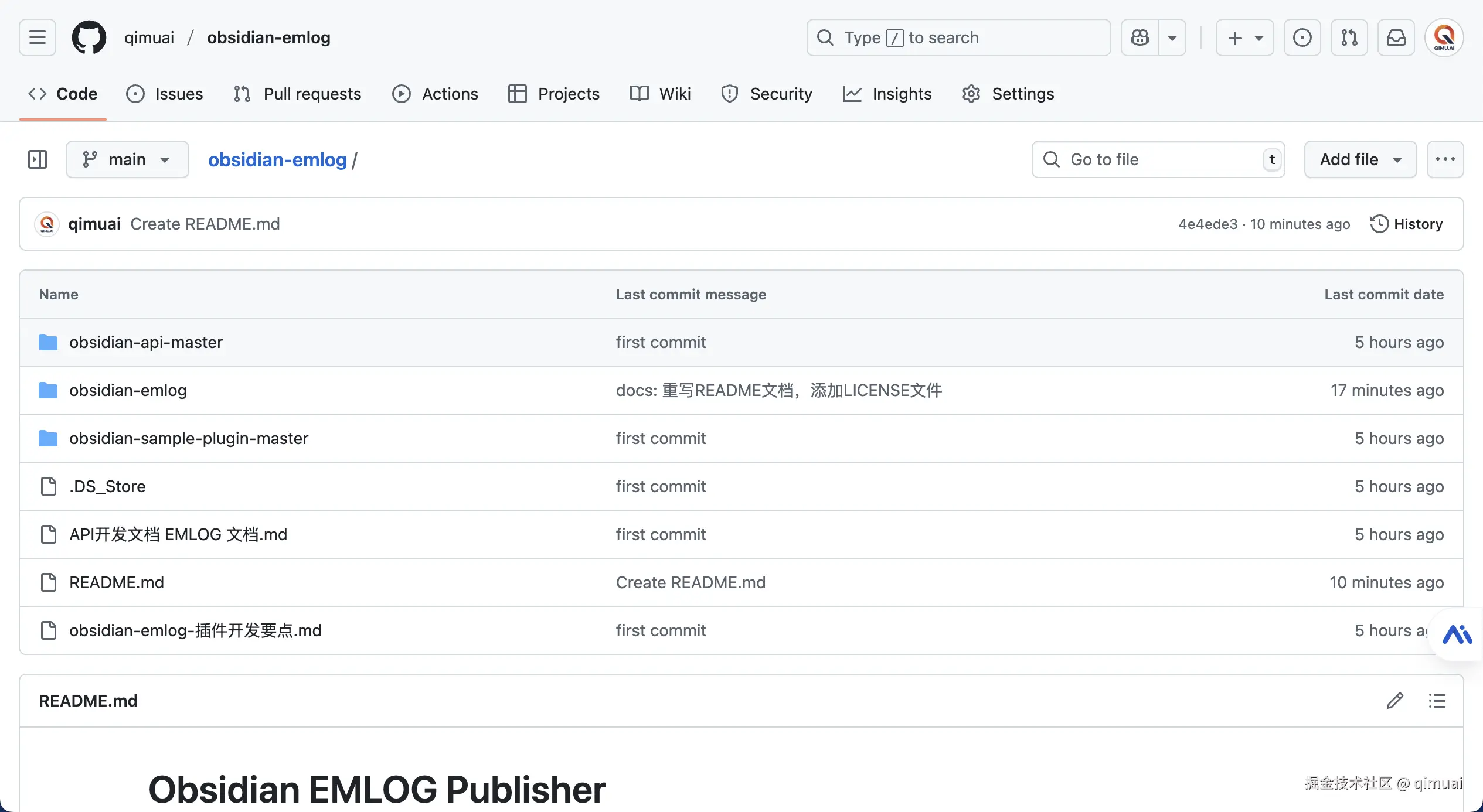
Task: Open the Add file dropdown
Action: 1360,159
